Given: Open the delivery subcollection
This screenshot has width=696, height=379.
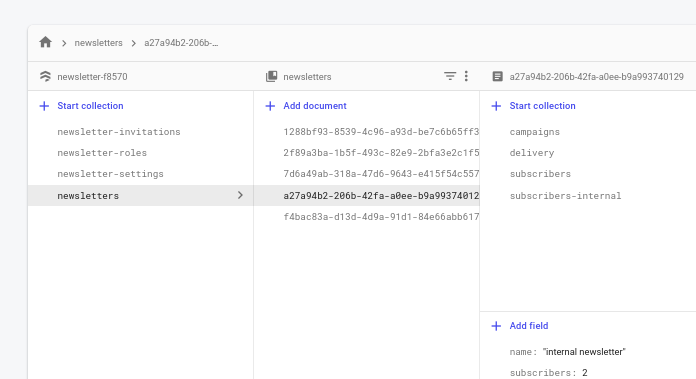Looking at the screenshot, I should point(532,153).
